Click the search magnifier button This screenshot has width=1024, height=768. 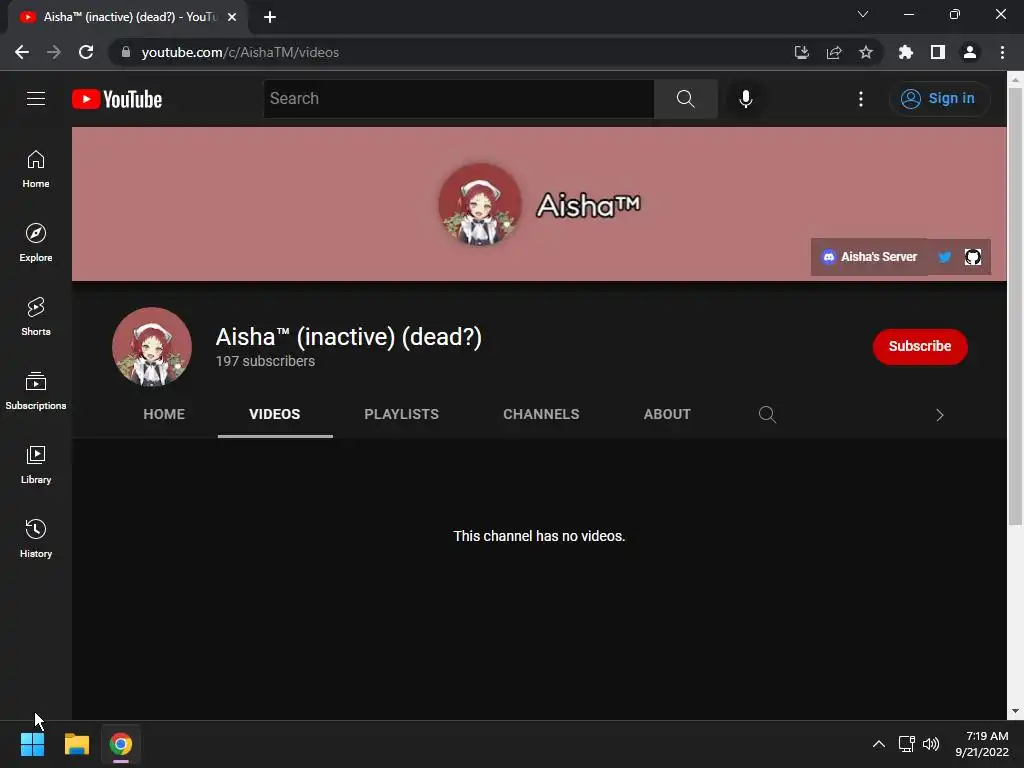[685, 99]
